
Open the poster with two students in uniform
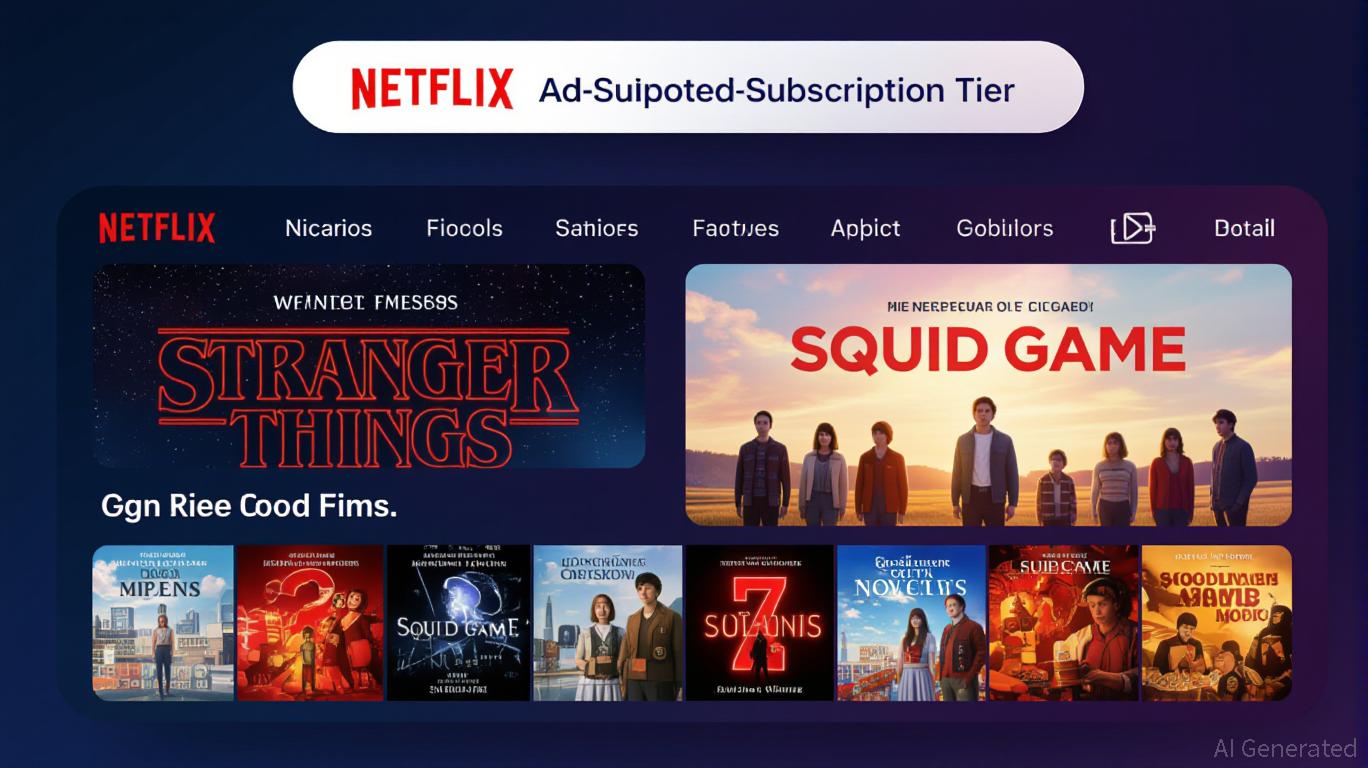click(608, 622)
